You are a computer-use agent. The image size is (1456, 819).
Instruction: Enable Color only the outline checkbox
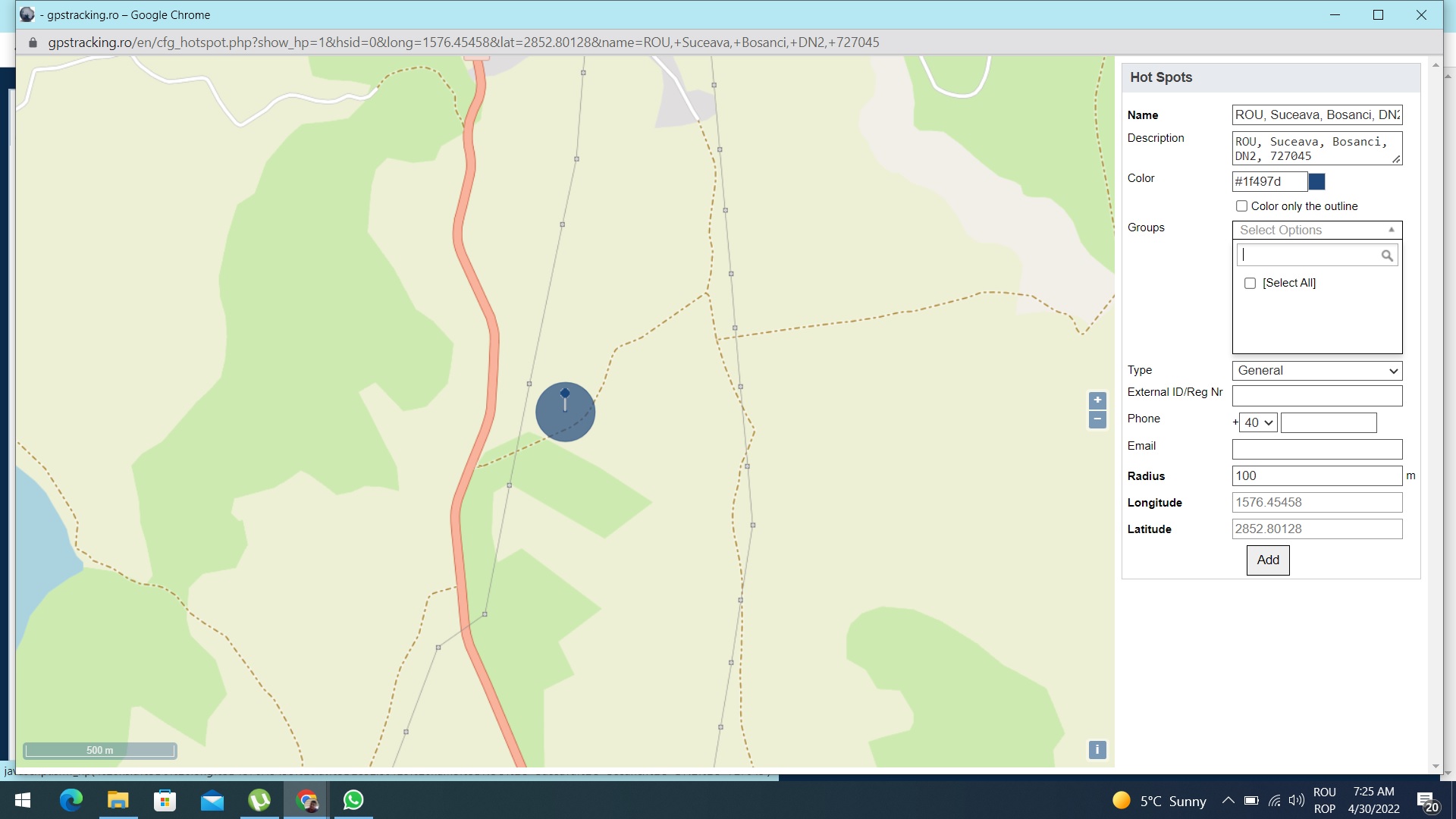1241,206
